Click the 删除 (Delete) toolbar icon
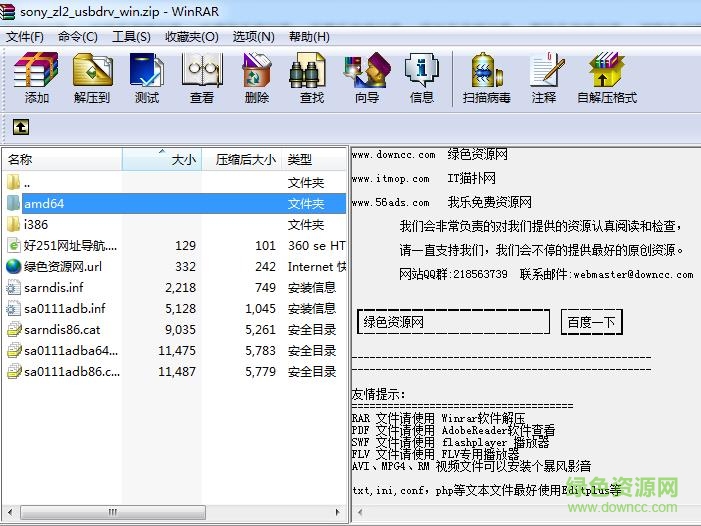Viewport: 701px width, 526px height. click(x=257, y=78)
